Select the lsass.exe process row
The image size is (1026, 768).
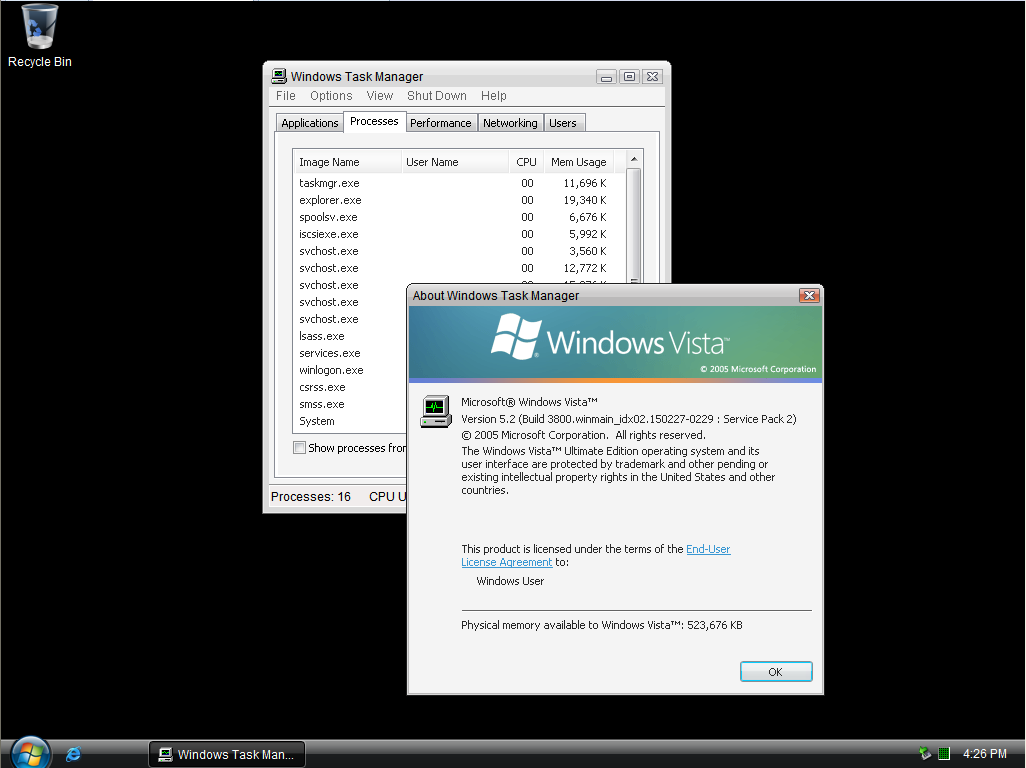point(350,336)
